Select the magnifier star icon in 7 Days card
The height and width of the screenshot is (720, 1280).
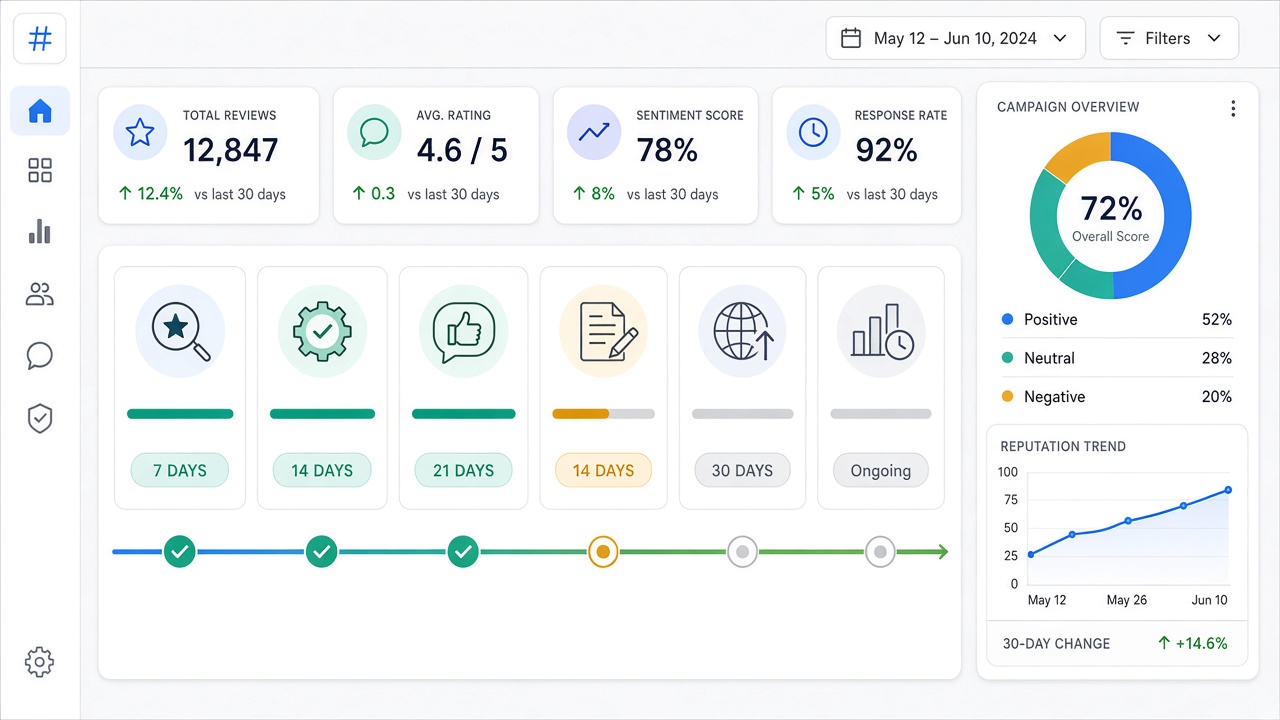click(180, 330)
